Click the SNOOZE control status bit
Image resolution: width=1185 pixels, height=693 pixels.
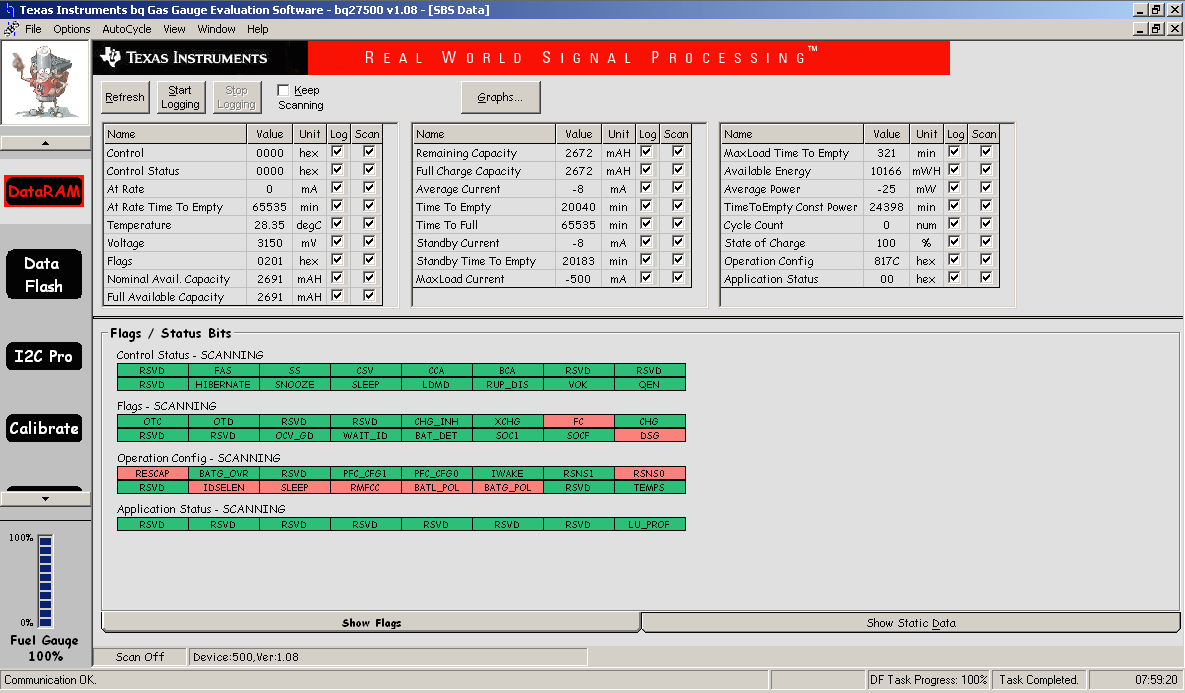[294, 385]
